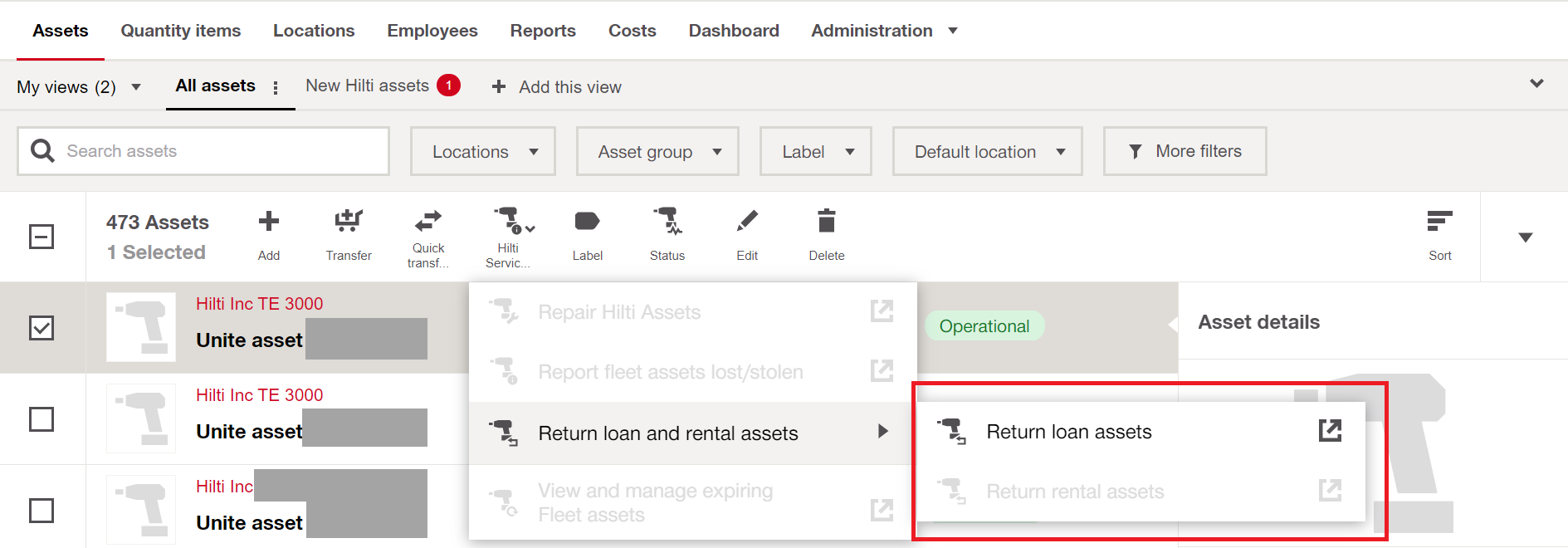This screenshot has height=548, width=1568.
Task: Check the third Hilti Inc asset row
Action: (x=42, y=510)
